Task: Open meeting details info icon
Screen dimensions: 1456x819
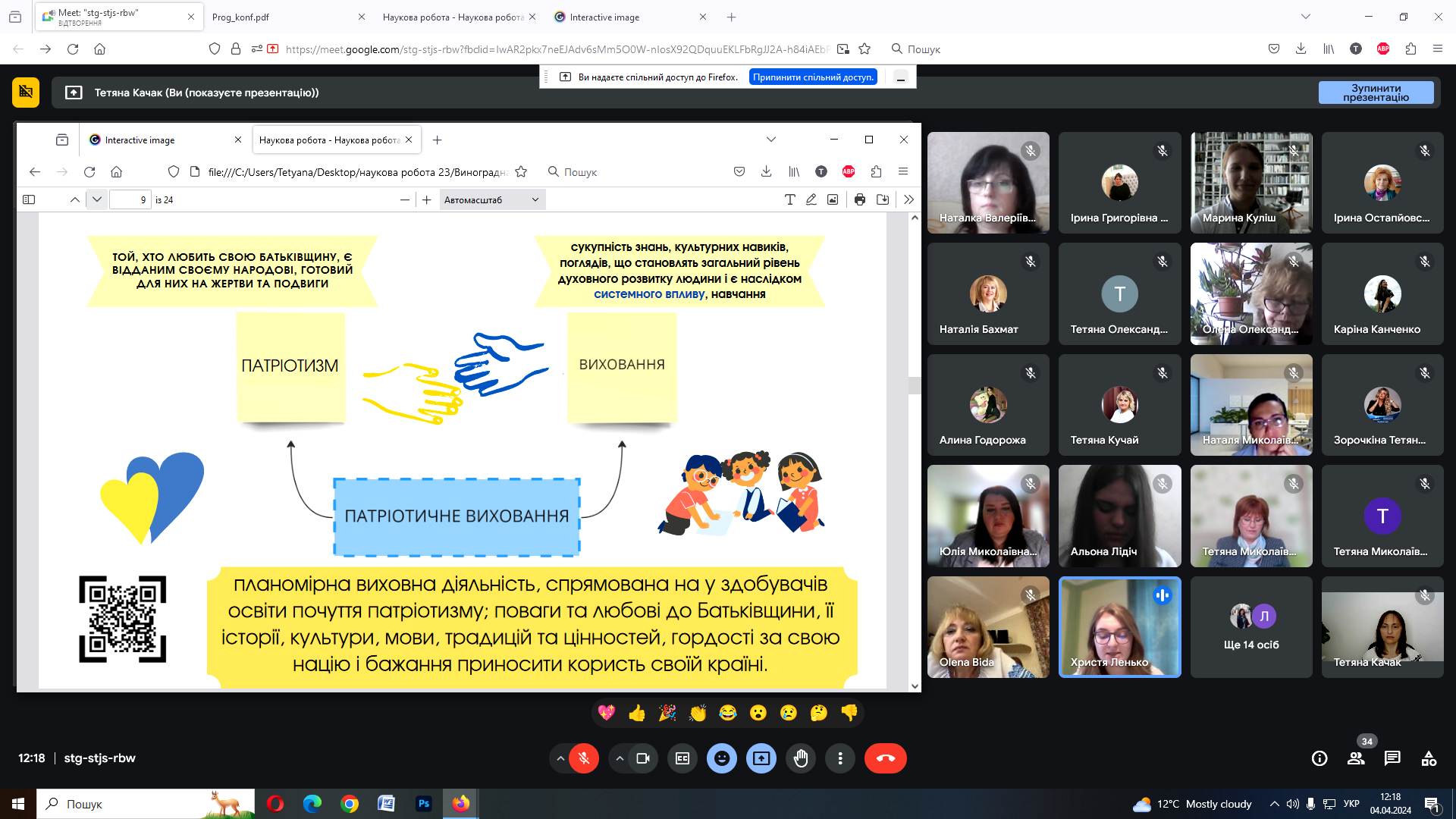Action: point(1319,758)
